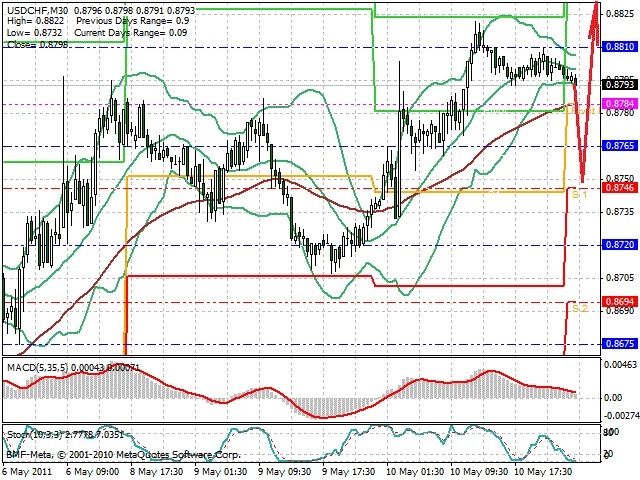640x480 pixels.
Task: Click the 0.8720 blue price level label
Action: (x=620, y=245)
